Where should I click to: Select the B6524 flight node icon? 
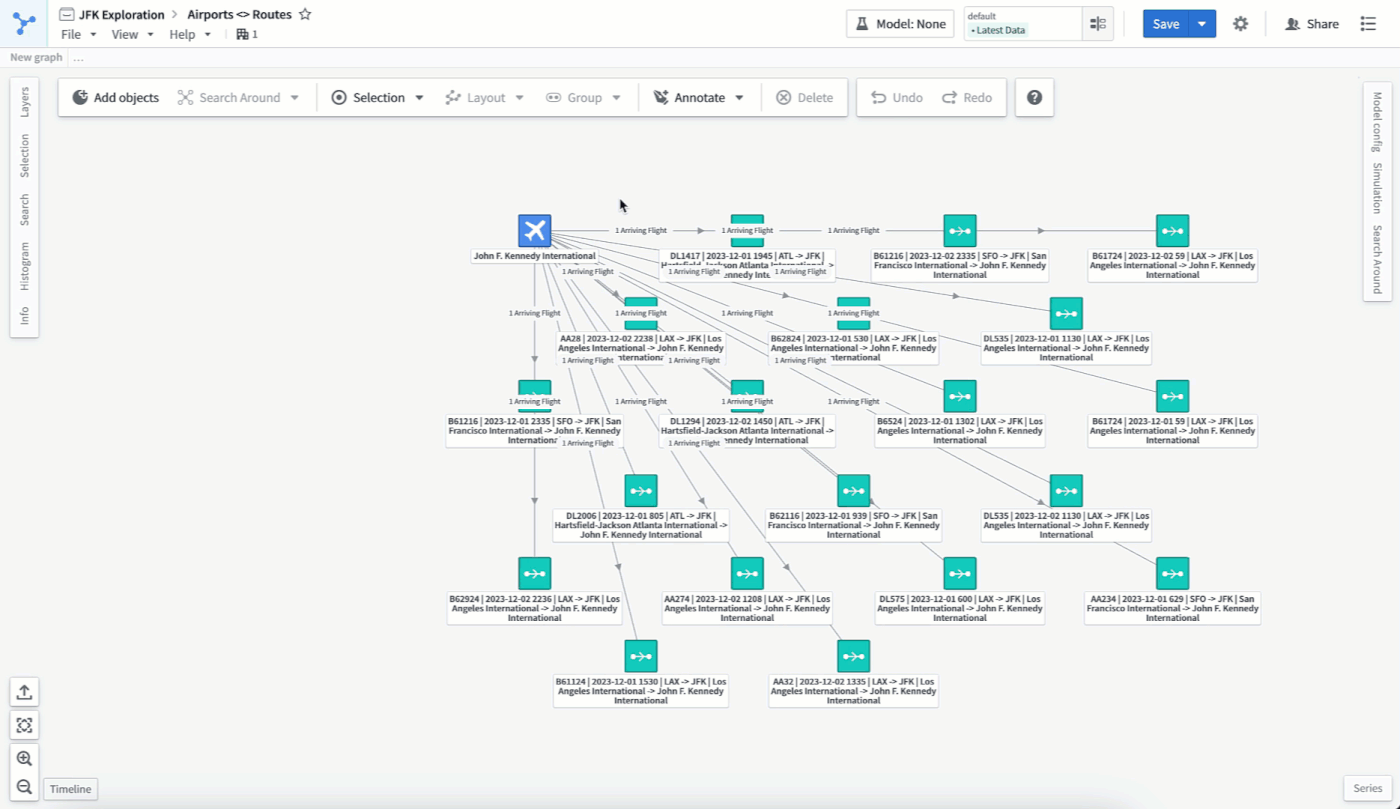(x=960, y=397)
